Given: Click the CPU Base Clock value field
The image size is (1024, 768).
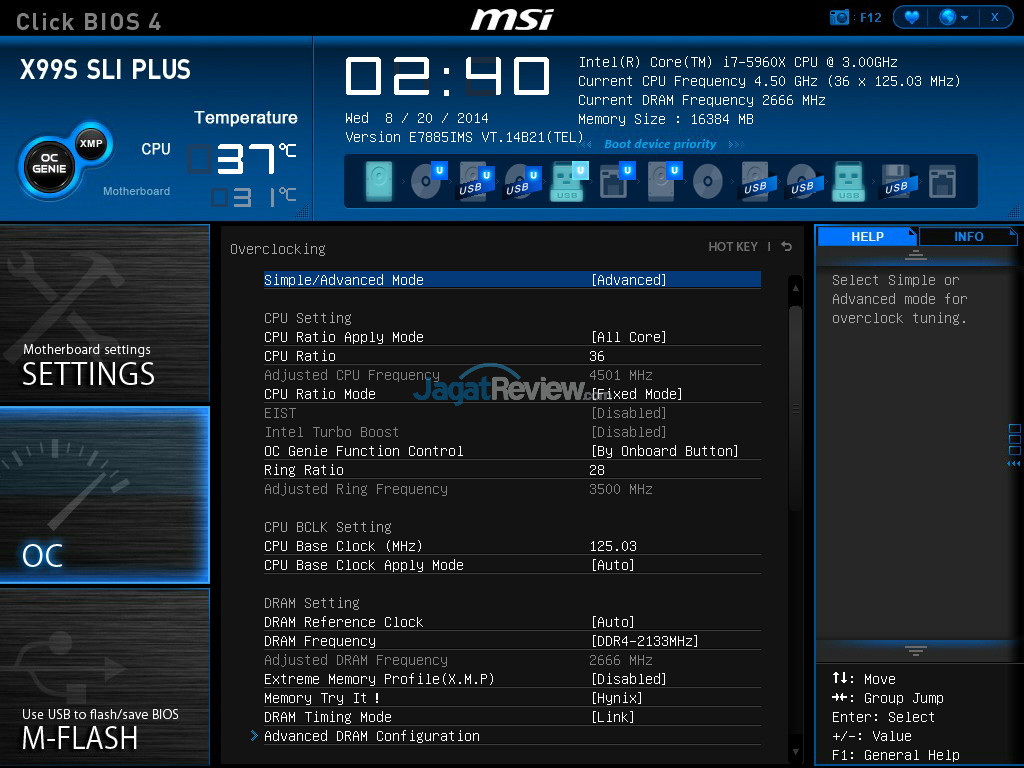Looking at the screenshot, I should pos(613,546).
